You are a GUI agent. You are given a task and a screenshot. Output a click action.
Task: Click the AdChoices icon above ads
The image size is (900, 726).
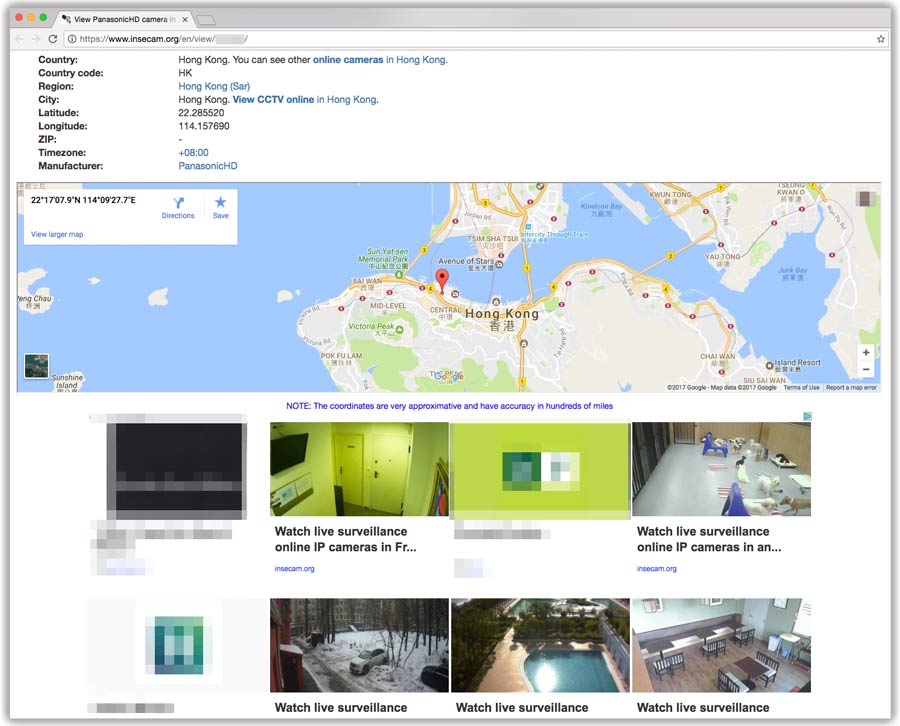[806, 416]
